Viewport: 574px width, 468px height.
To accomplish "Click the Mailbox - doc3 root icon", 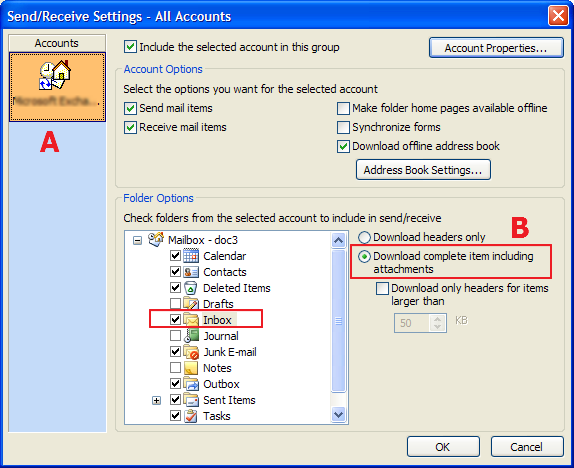I will 156,239.
